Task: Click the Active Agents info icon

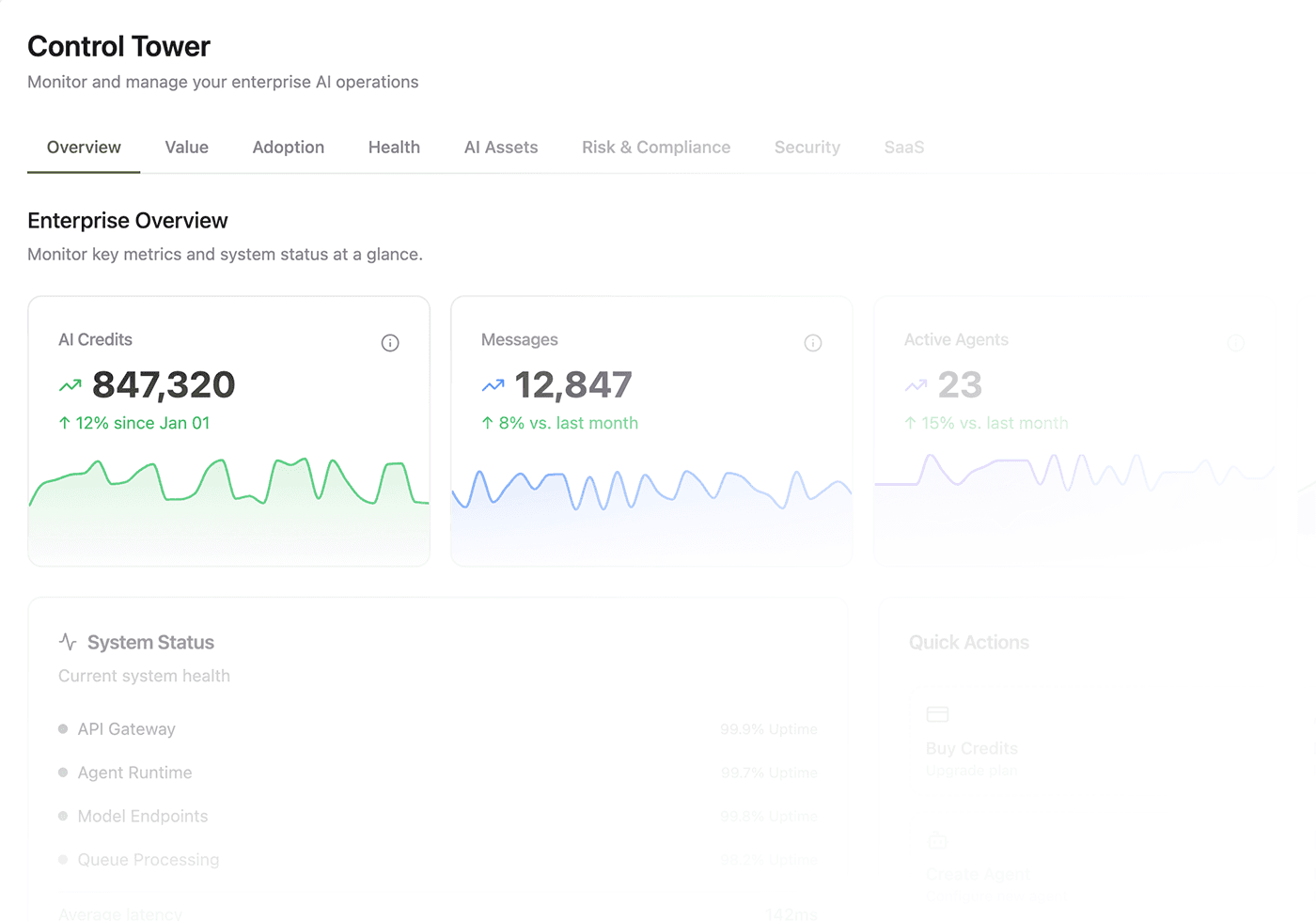Action: pyautogui.click(x=1236, y=343)
